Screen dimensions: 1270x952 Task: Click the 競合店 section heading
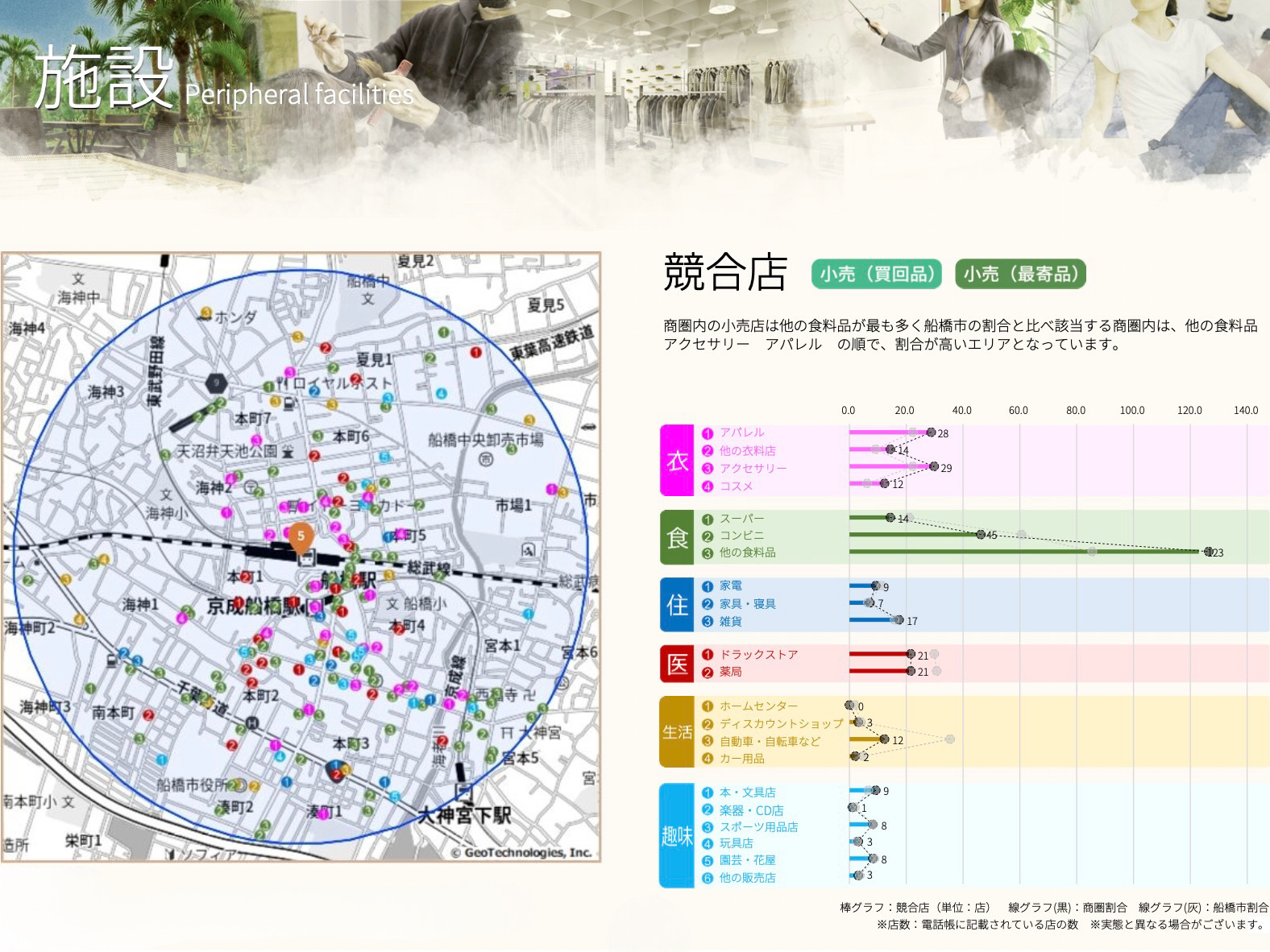[724, 272]
